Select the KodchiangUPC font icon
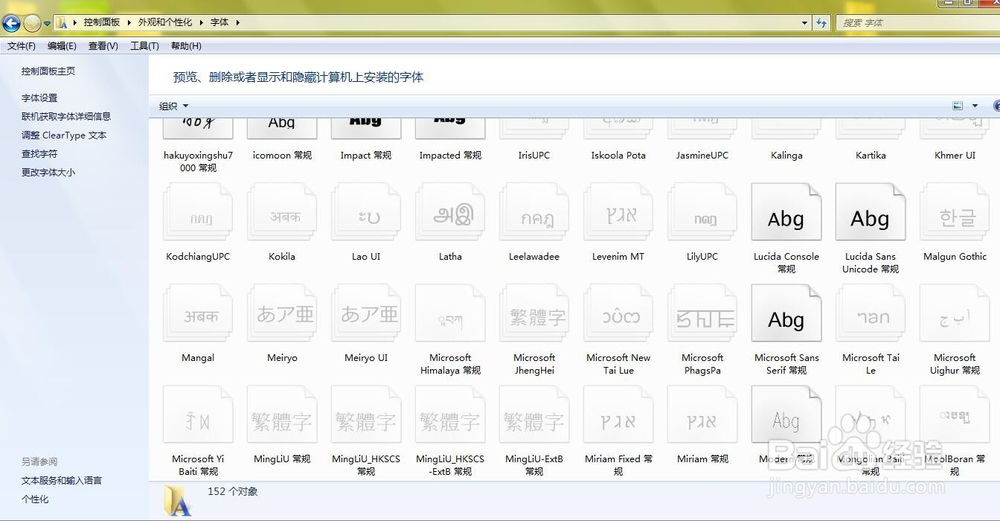The image size is (1000, 521). [198, 212]
